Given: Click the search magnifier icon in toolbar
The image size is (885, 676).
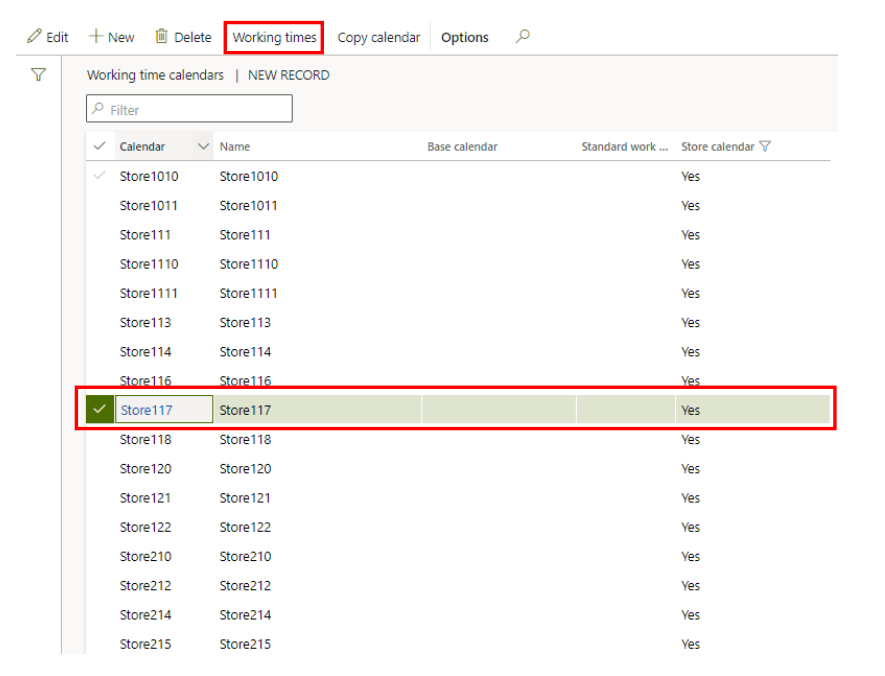Looking at the screenshot, I should pos(522,37).
